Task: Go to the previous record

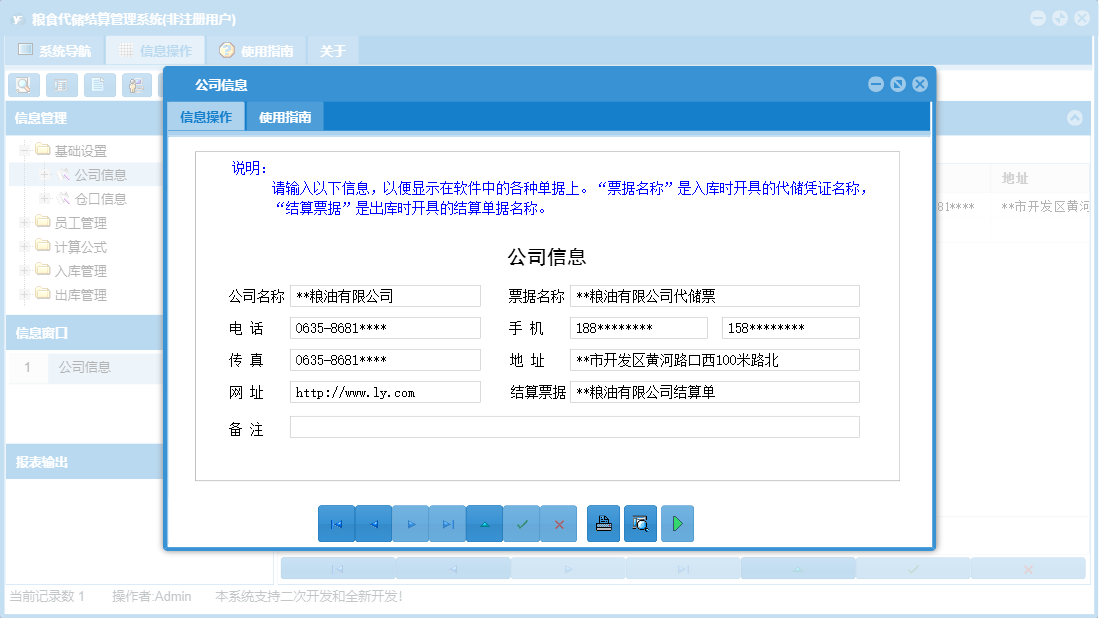Action: tap(373, 523)
